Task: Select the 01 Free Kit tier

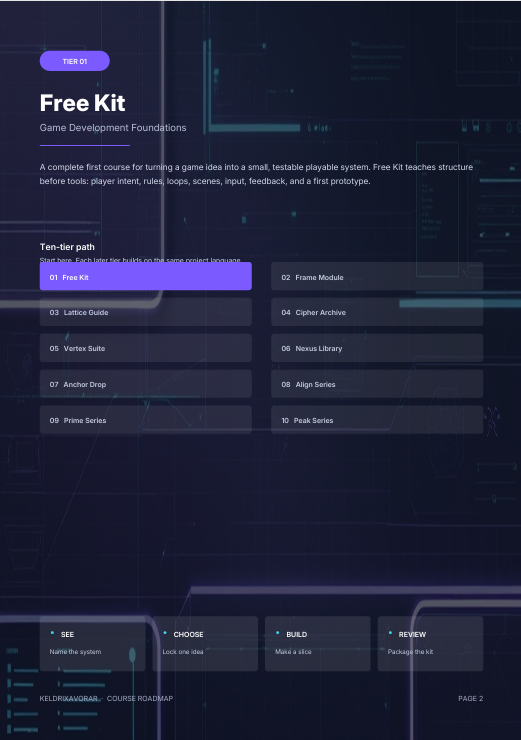Action: pos(145,277)
